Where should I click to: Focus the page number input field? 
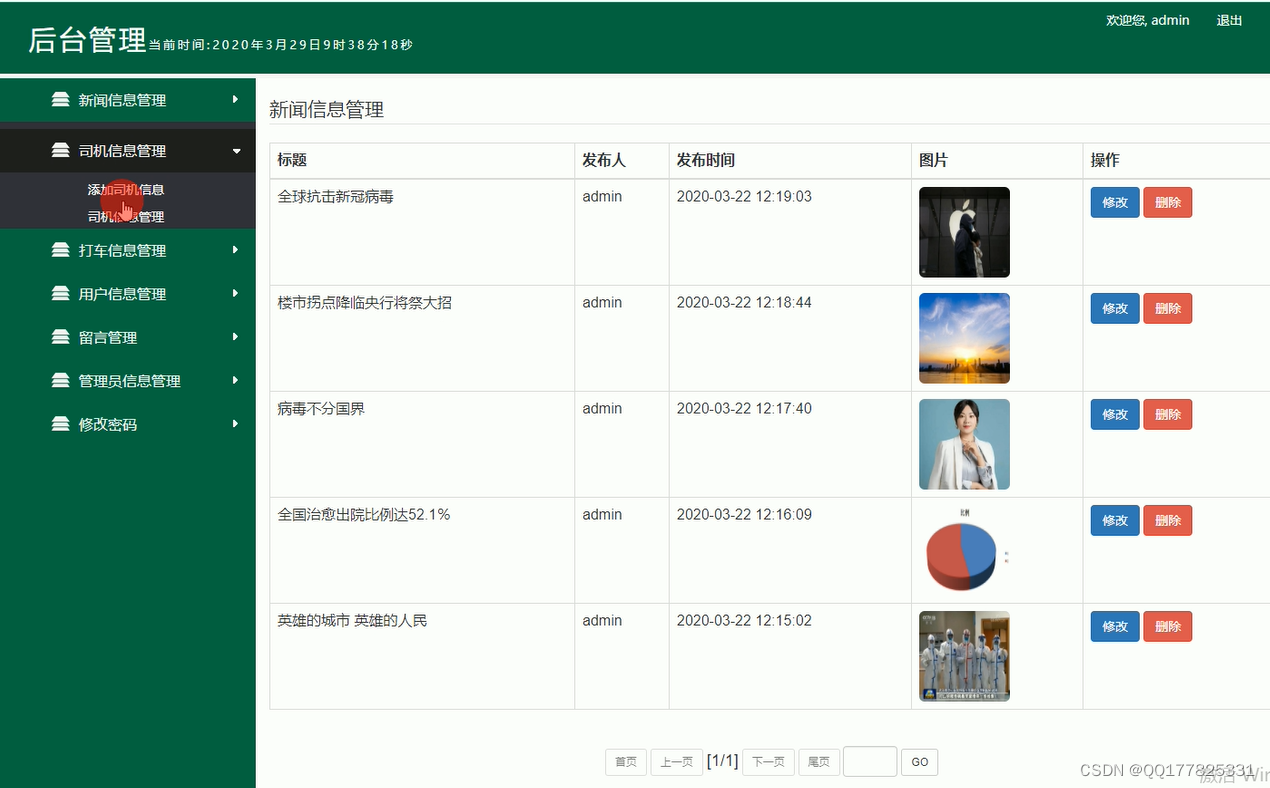870,762
